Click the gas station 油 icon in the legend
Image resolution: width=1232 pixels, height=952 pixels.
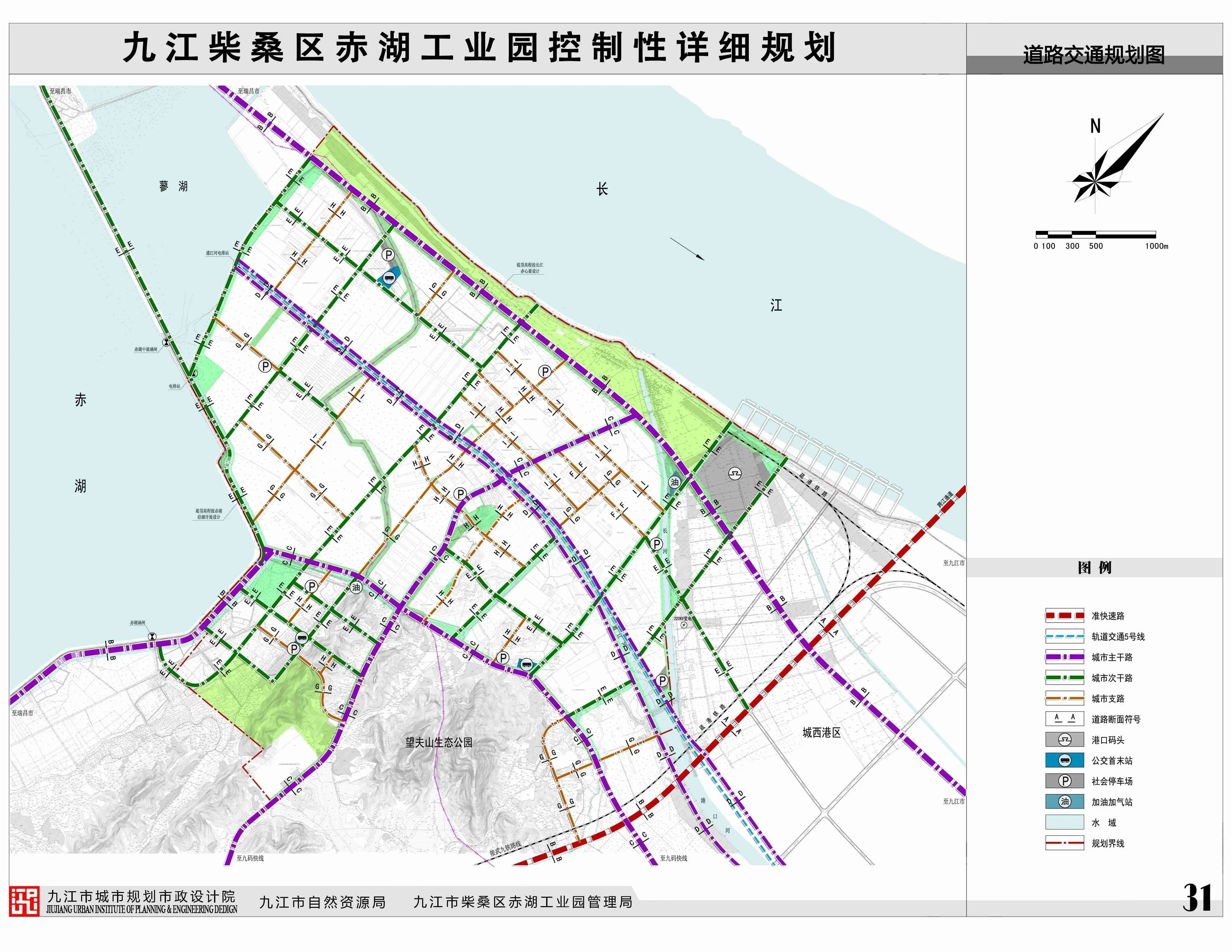coord(1065,801)
